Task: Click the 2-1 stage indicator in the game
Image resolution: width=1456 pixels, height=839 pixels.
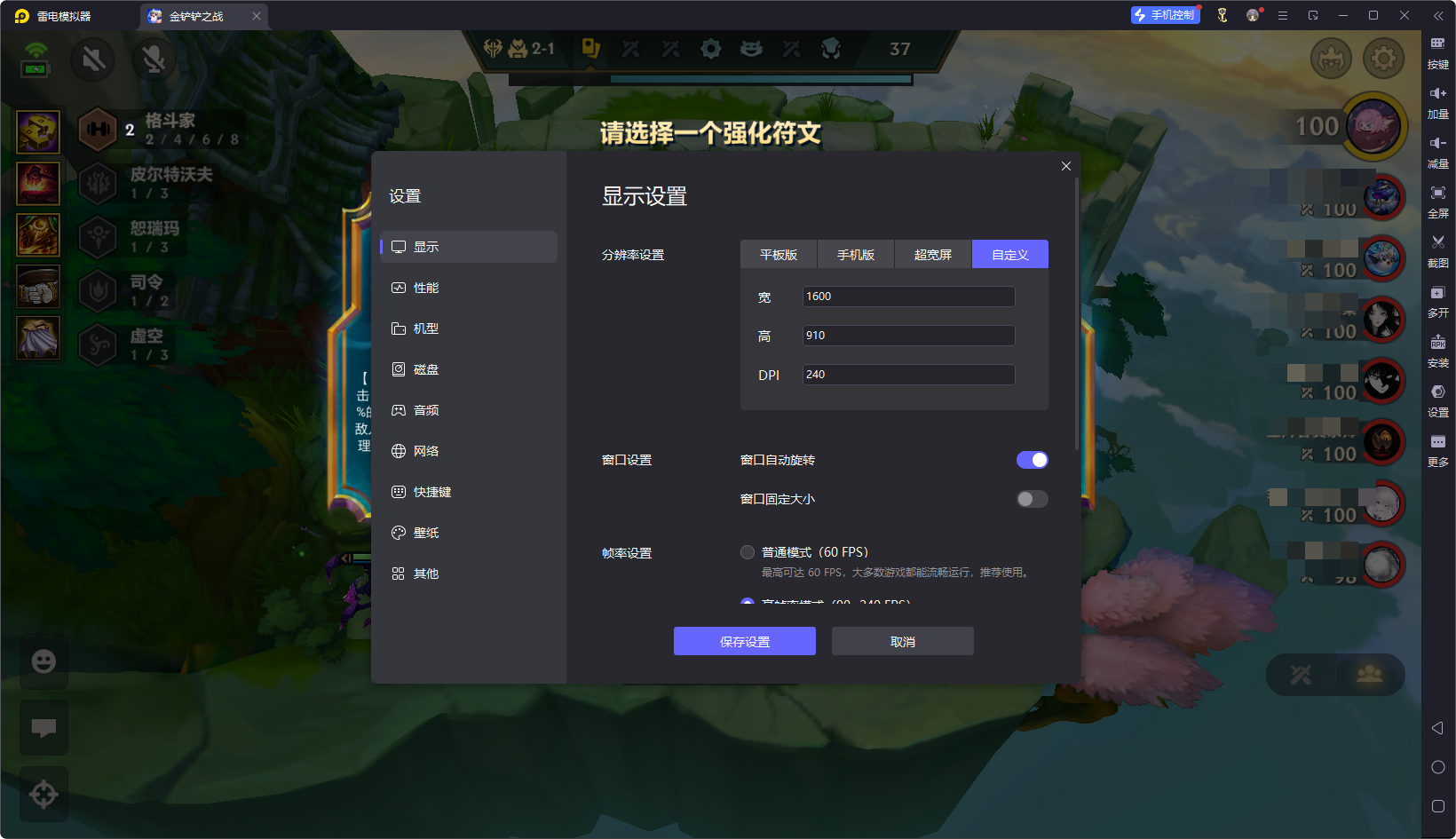Action: point(542,49)
